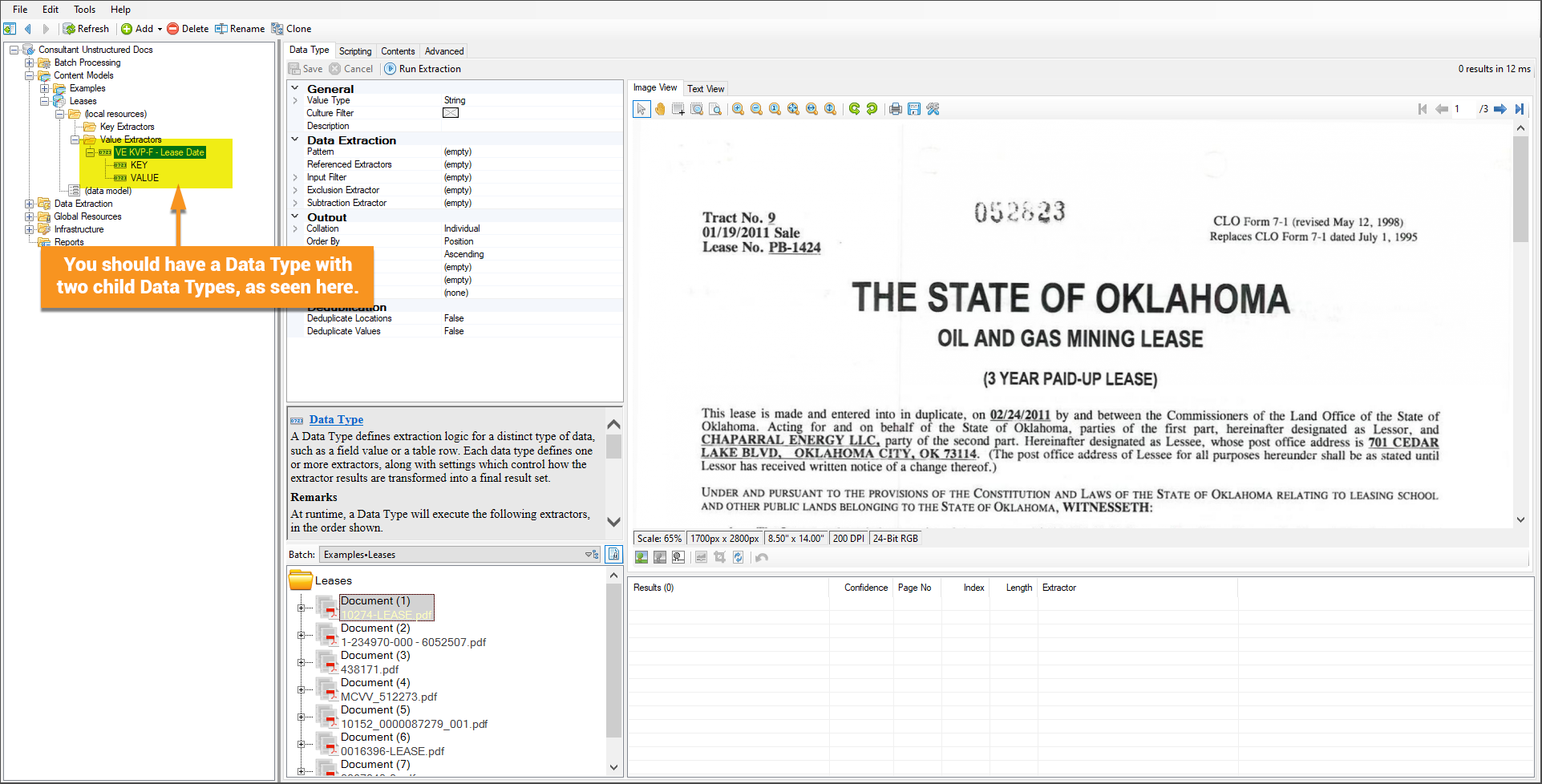Collapse the General property section

click(295, 88)
